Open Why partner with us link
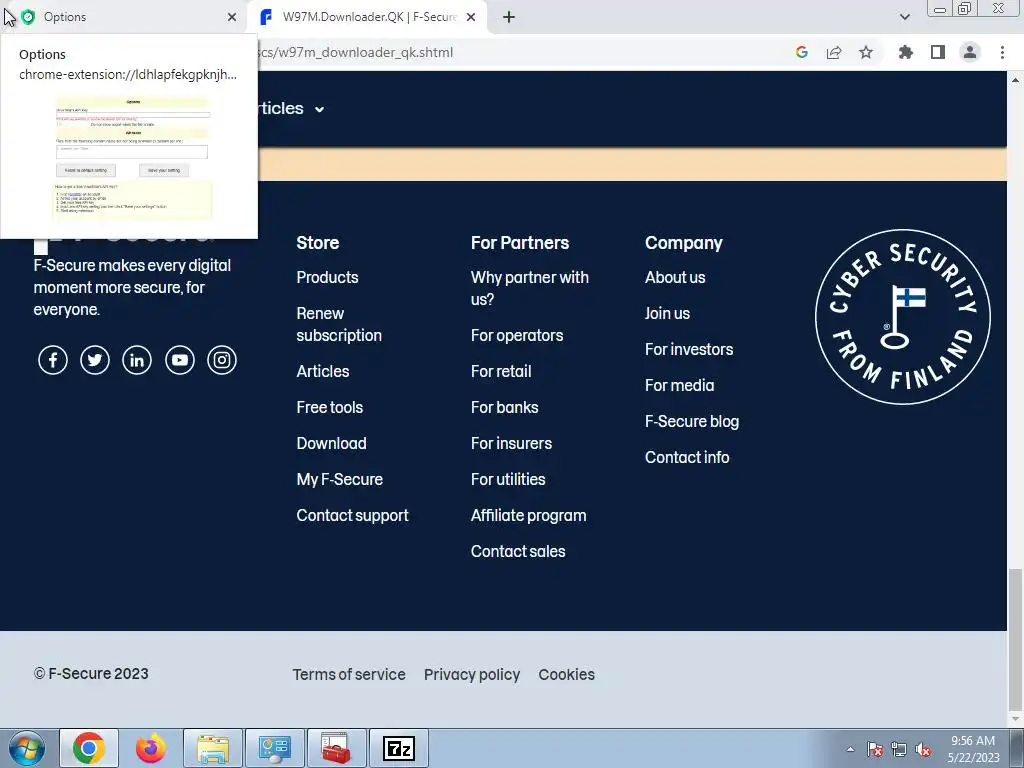Screen dimensions: 1024x768 pos(530,288)
